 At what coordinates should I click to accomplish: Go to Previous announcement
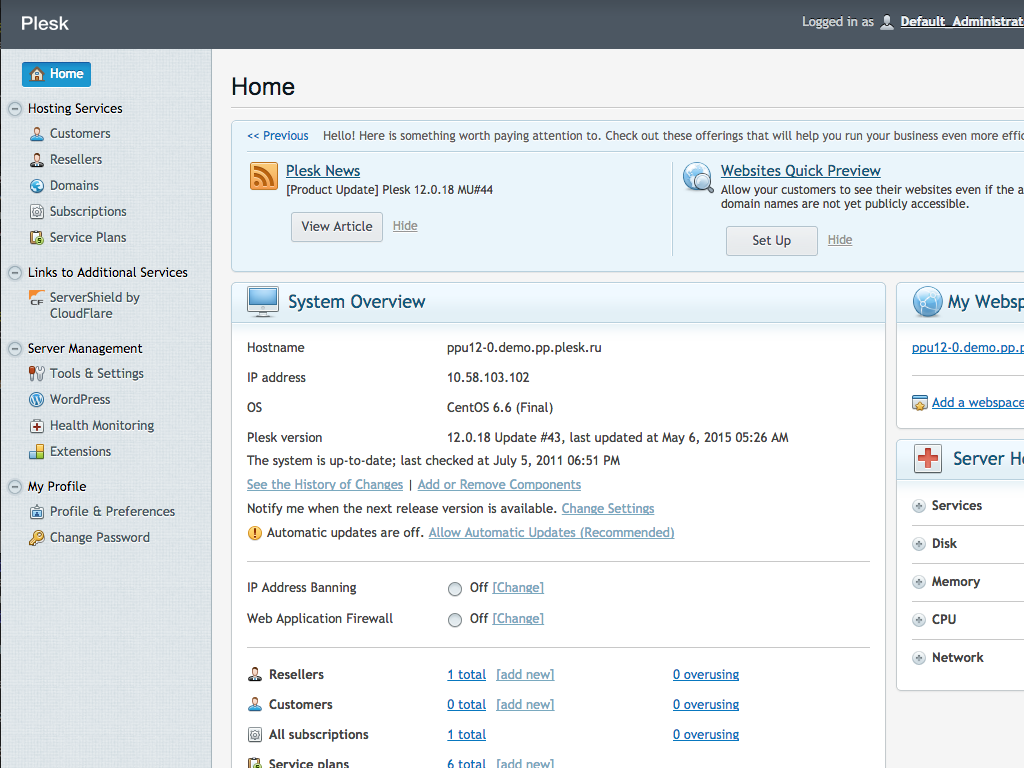point(278,136)
